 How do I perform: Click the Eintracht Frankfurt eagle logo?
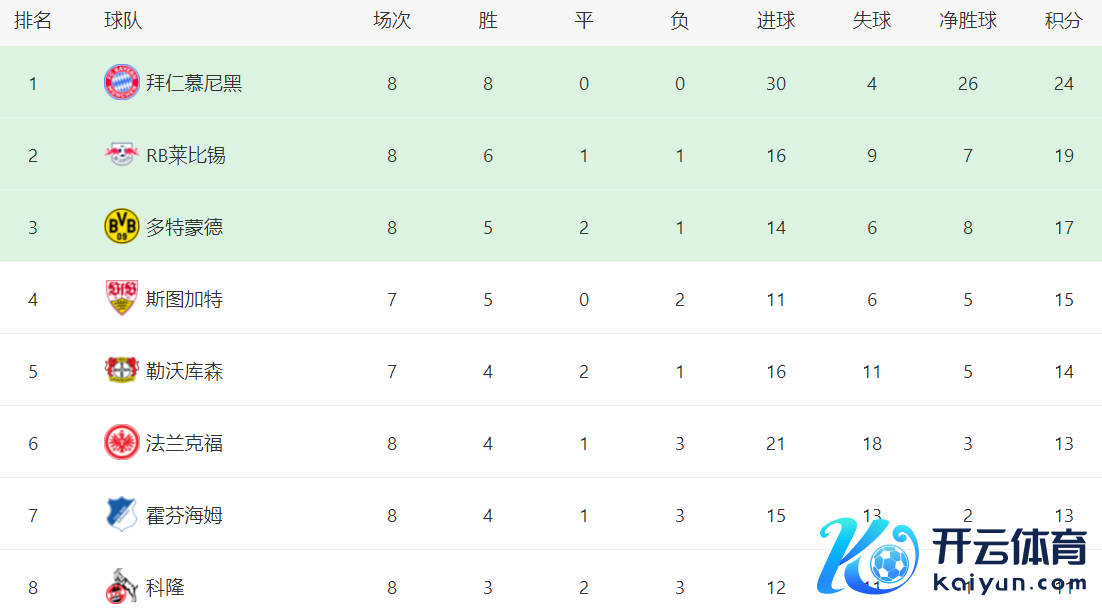coord(122,443)
